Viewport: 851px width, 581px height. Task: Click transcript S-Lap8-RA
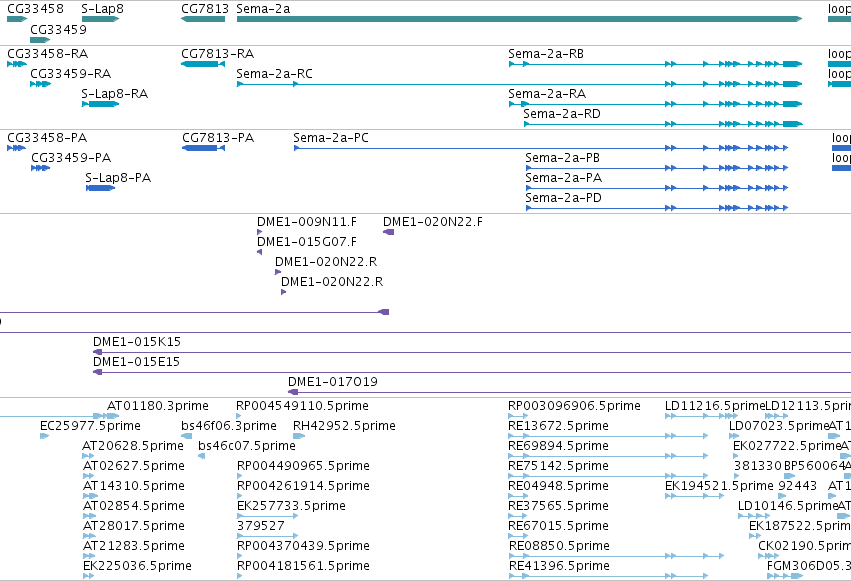tap(100, 104)
